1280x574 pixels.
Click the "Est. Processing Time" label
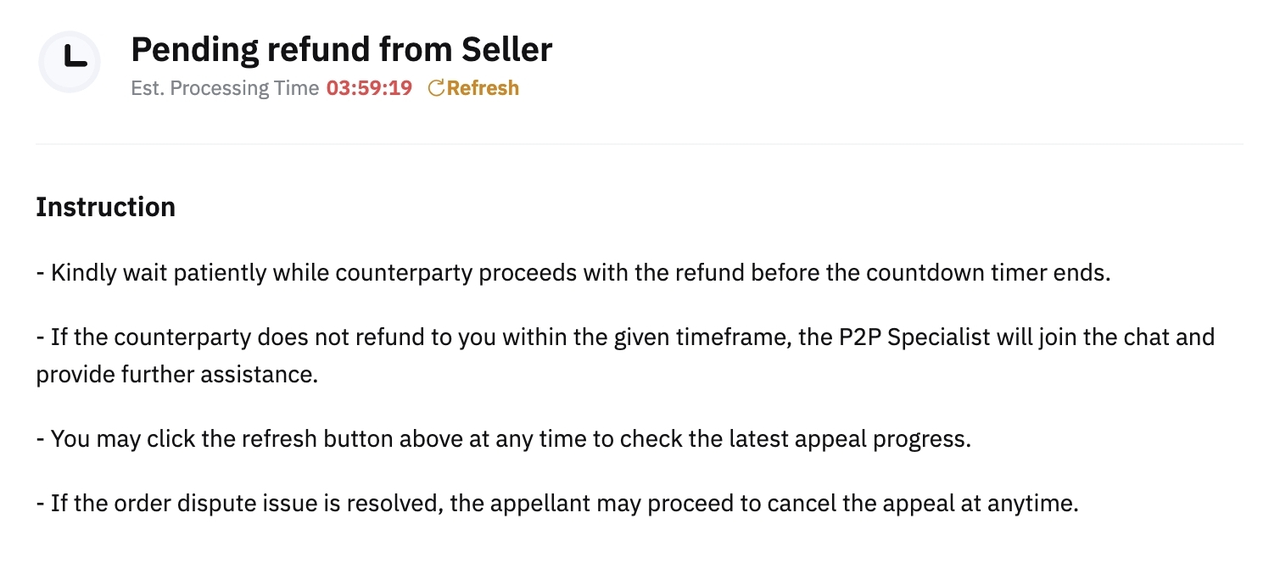pos(224,88)
